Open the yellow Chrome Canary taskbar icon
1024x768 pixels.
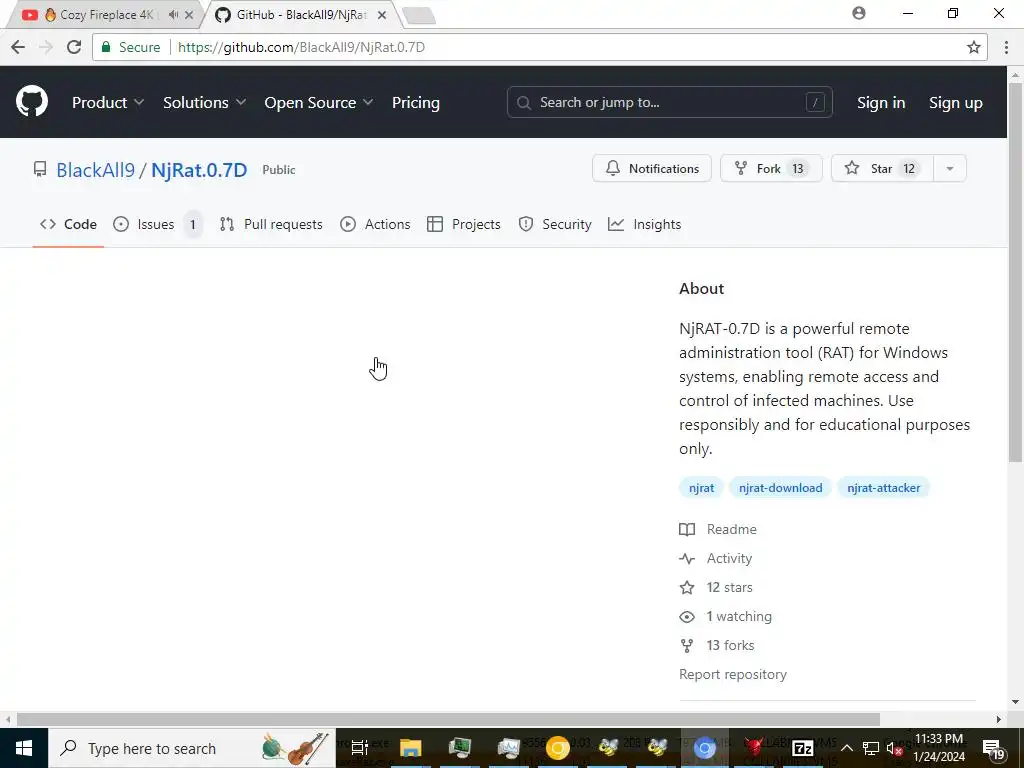point(558,748)
